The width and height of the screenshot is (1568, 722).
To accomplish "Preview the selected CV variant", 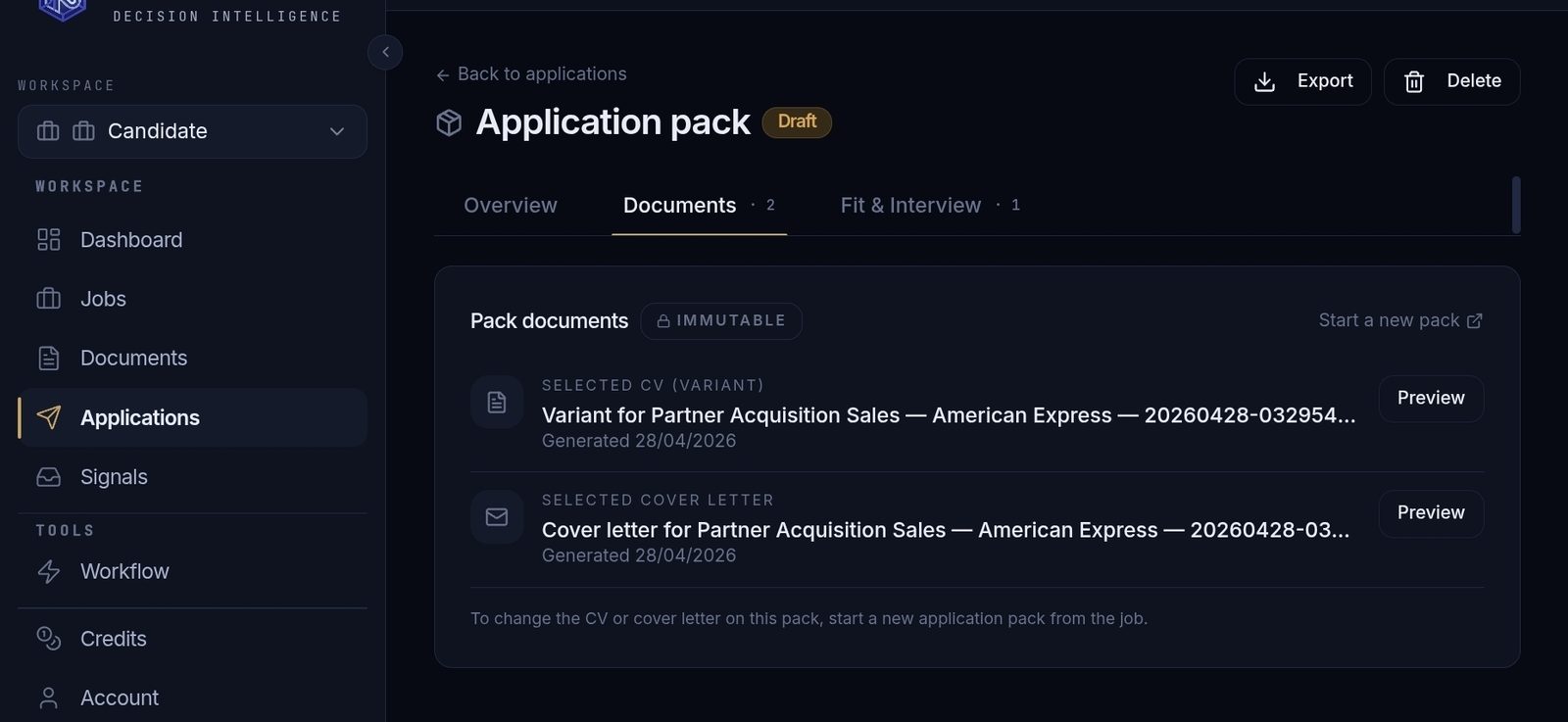I will 1430,399.
